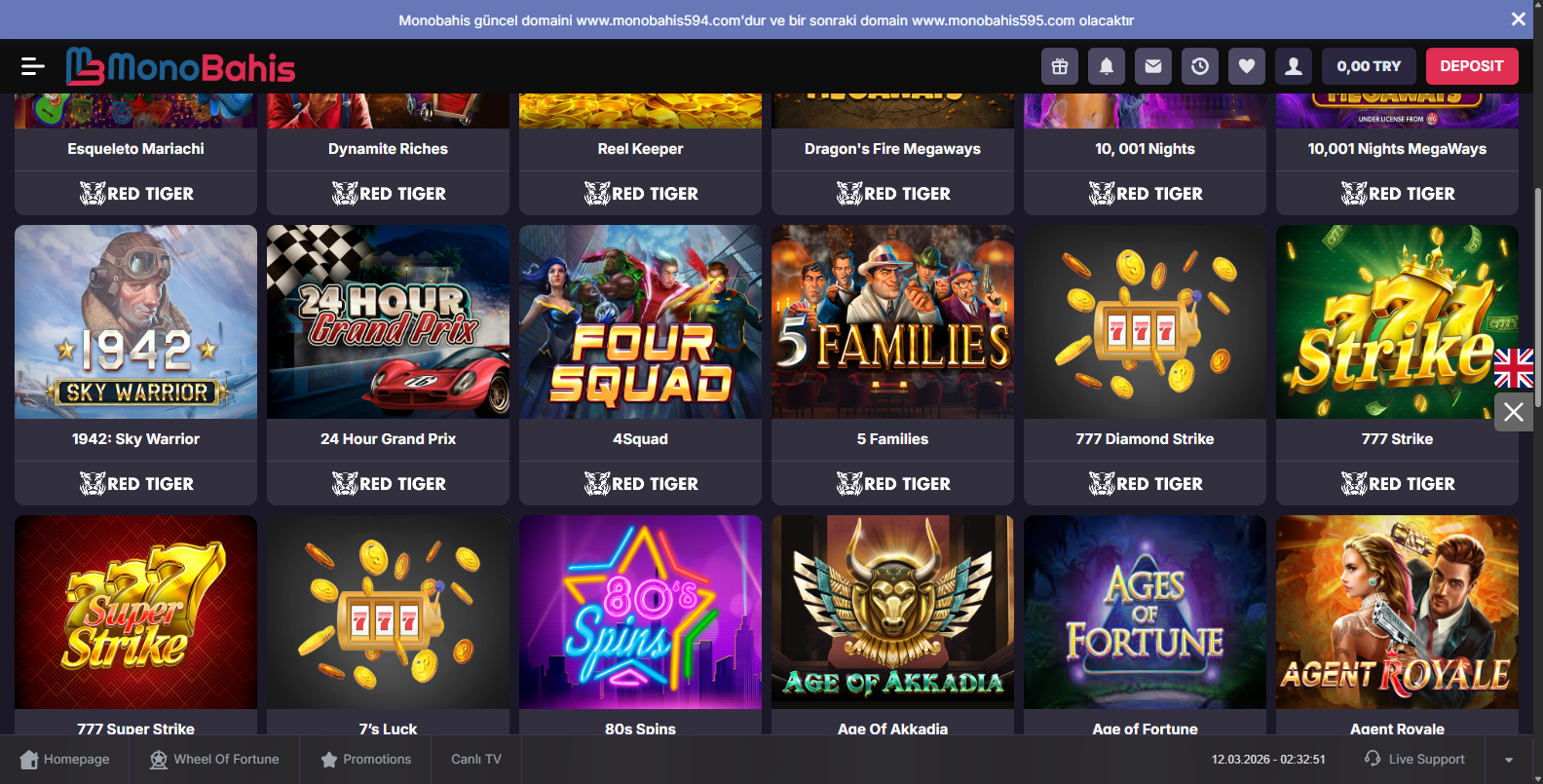Click Red Tiger logo under 4Squad
This screenshot has width=1543, height=784.
641,484
